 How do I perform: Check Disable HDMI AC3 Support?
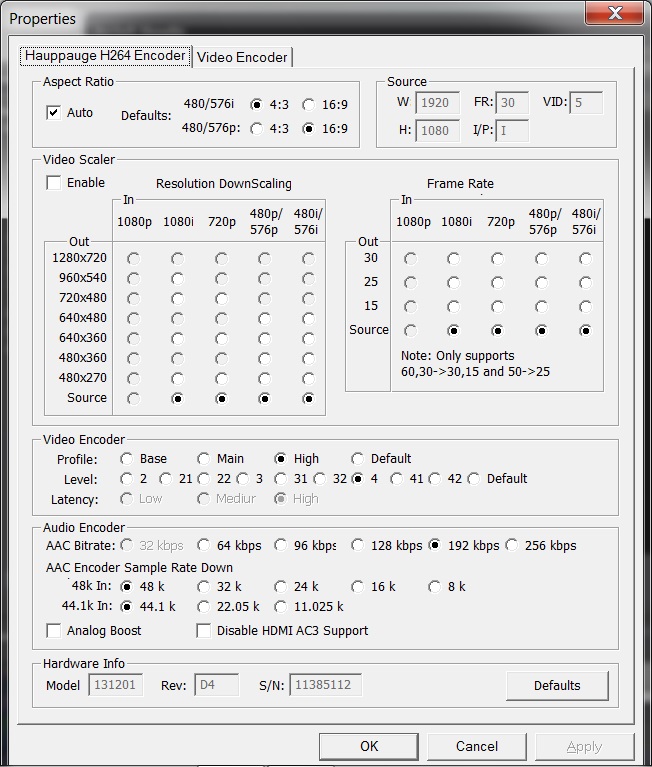[203, 631]
